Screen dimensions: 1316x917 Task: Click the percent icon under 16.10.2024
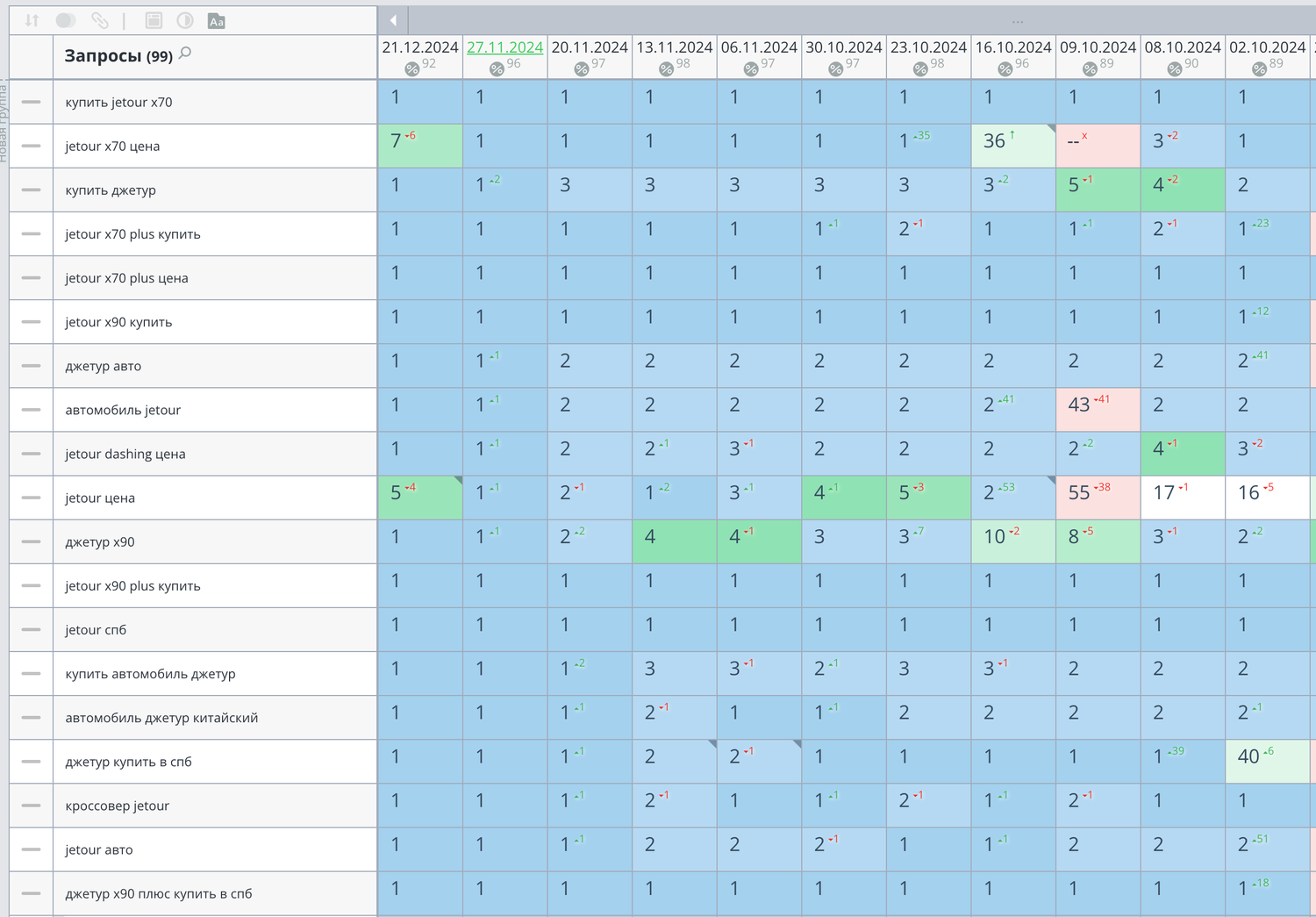1005,69
